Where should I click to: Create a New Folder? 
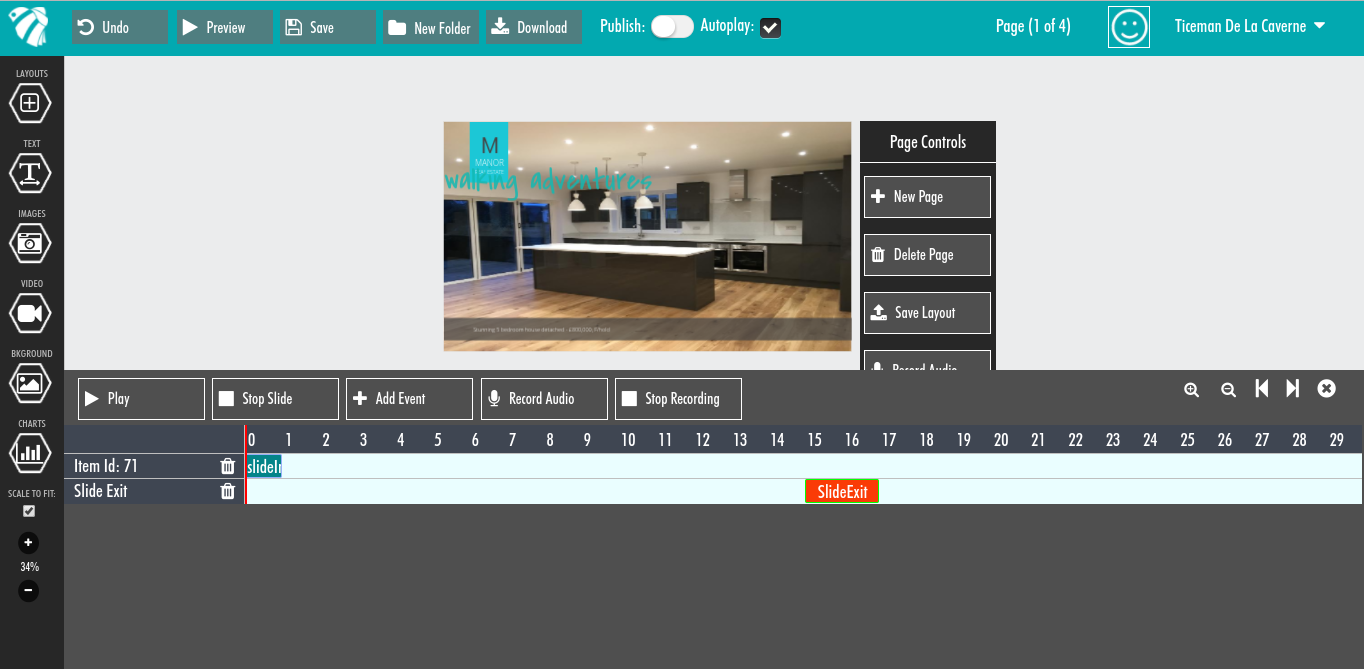[x=432, y=27]
